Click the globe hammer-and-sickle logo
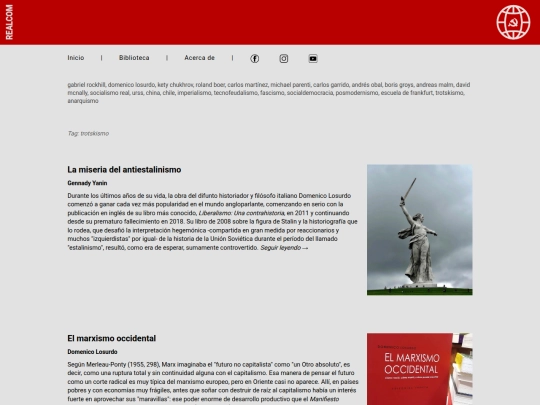 pos(513,22)
